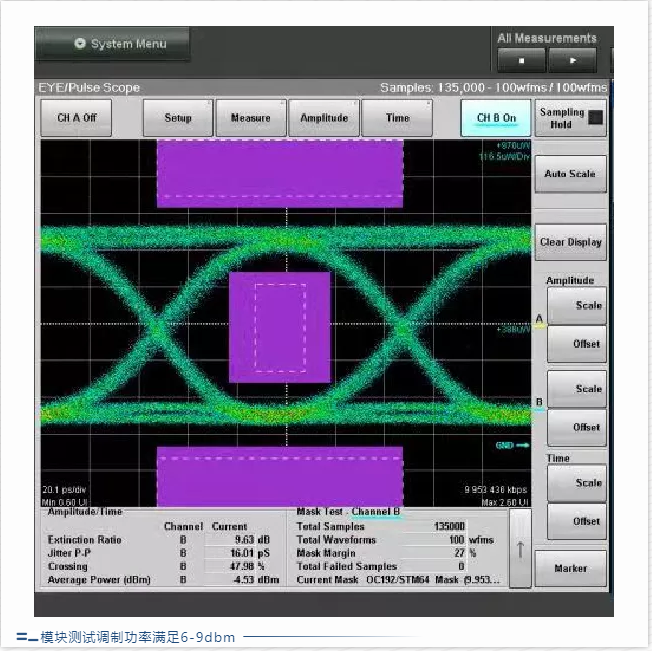The height and width of the screenshot is (651, 652).
Task: Start all measurements with the play button
Action: (x=573, y=60)
